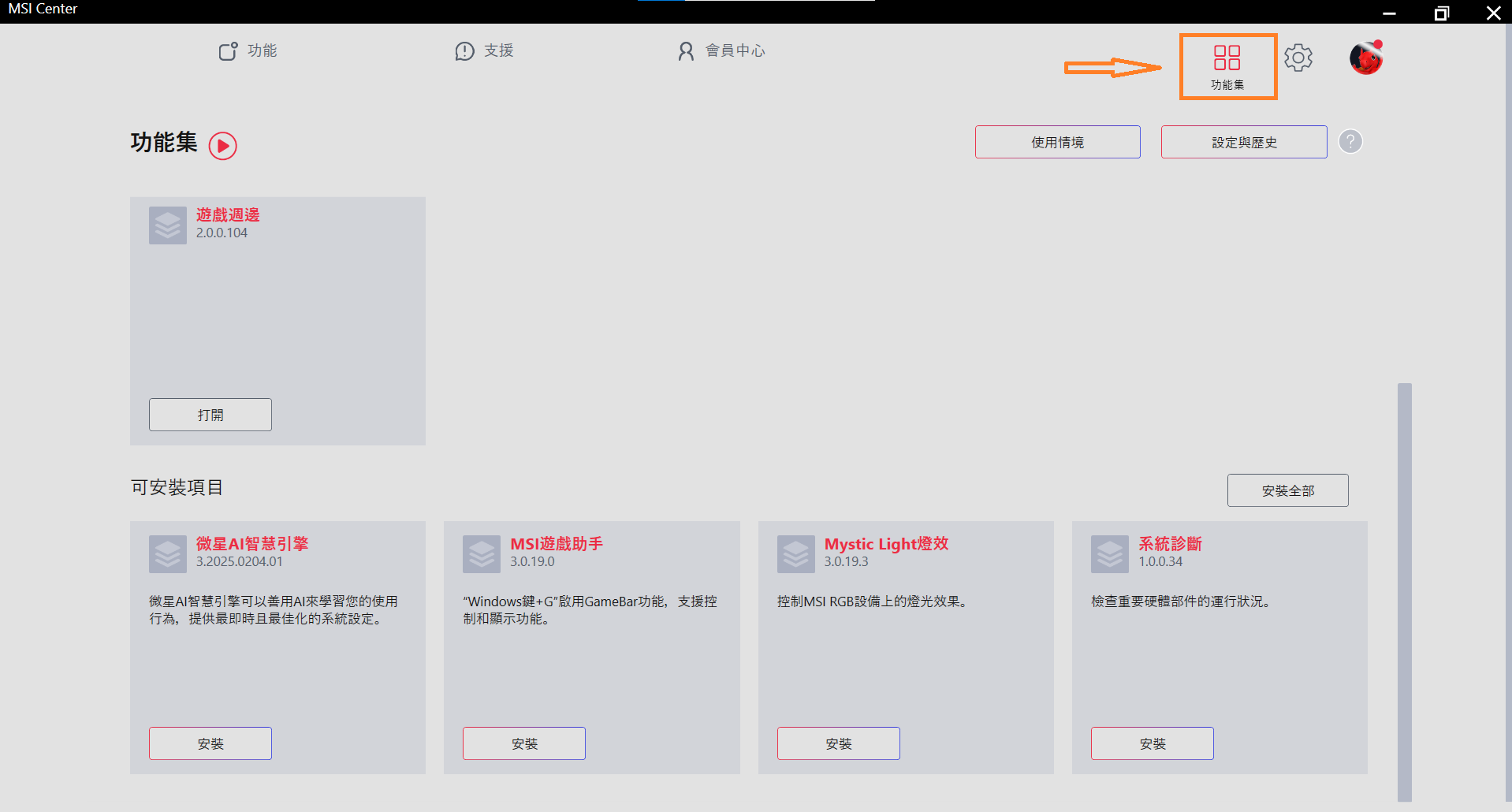Open the settings gear icon
1512x812 pixels.
1298,58
